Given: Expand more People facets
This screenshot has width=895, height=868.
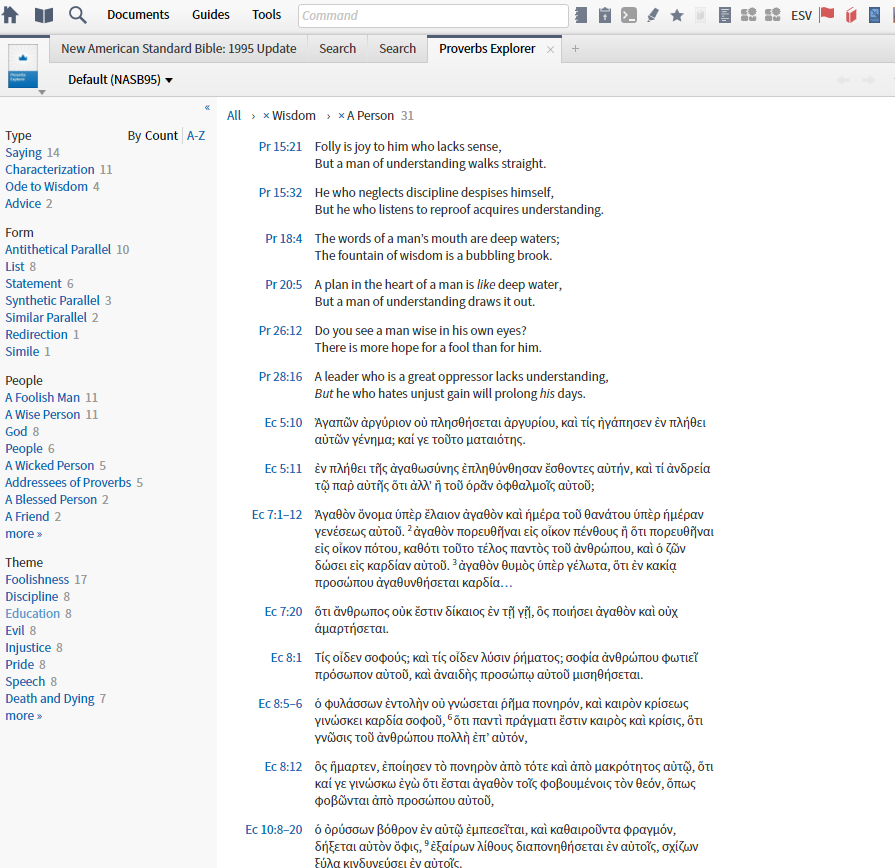Looking at the screenshot, I should 23,534.
